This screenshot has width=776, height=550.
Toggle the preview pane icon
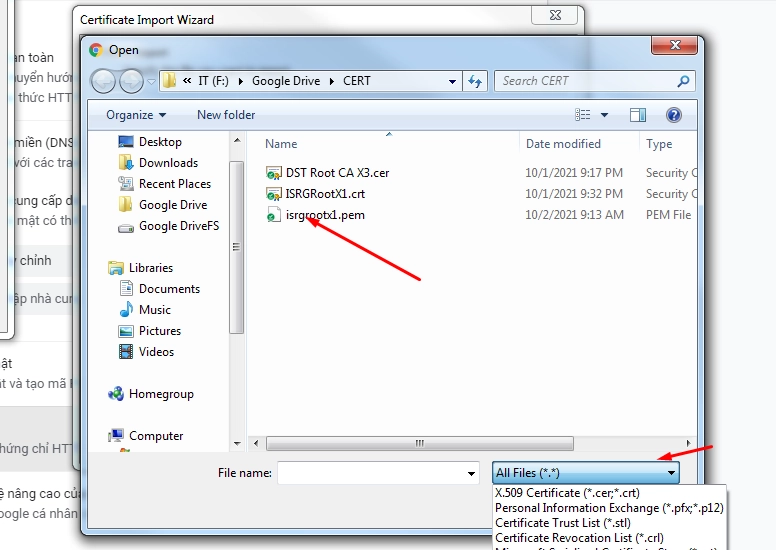pyautogui.click(x=637, y=115)
